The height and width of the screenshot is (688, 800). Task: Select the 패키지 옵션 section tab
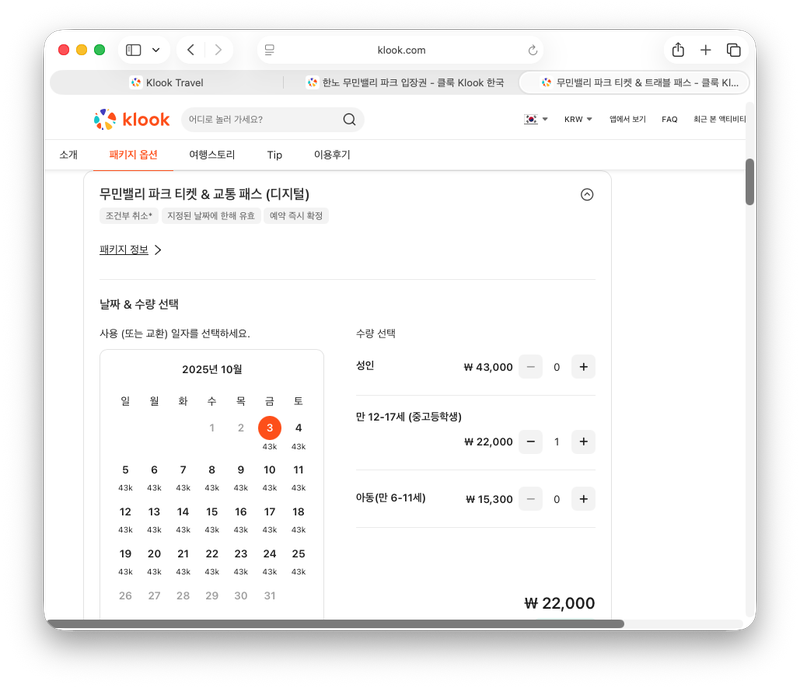pos(133,155)
